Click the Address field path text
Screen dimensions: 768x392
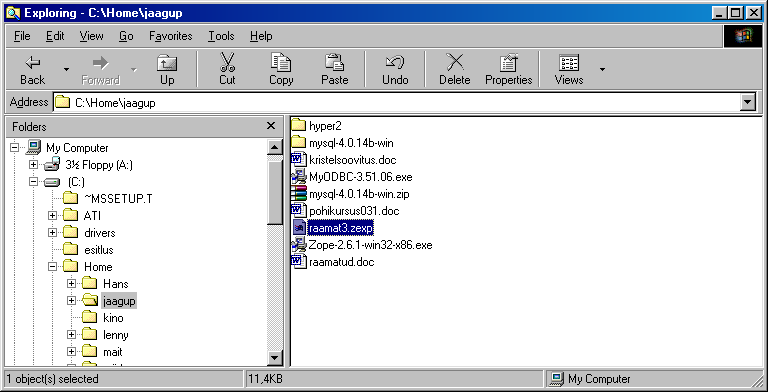pos(115,103)
